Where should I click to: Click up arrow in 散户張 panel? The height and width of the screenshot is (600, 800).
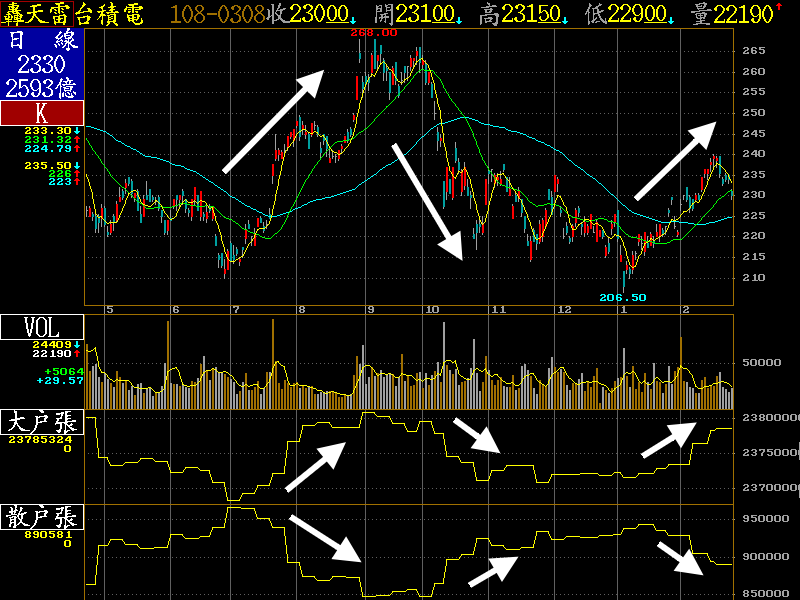[x=494, y=570]
